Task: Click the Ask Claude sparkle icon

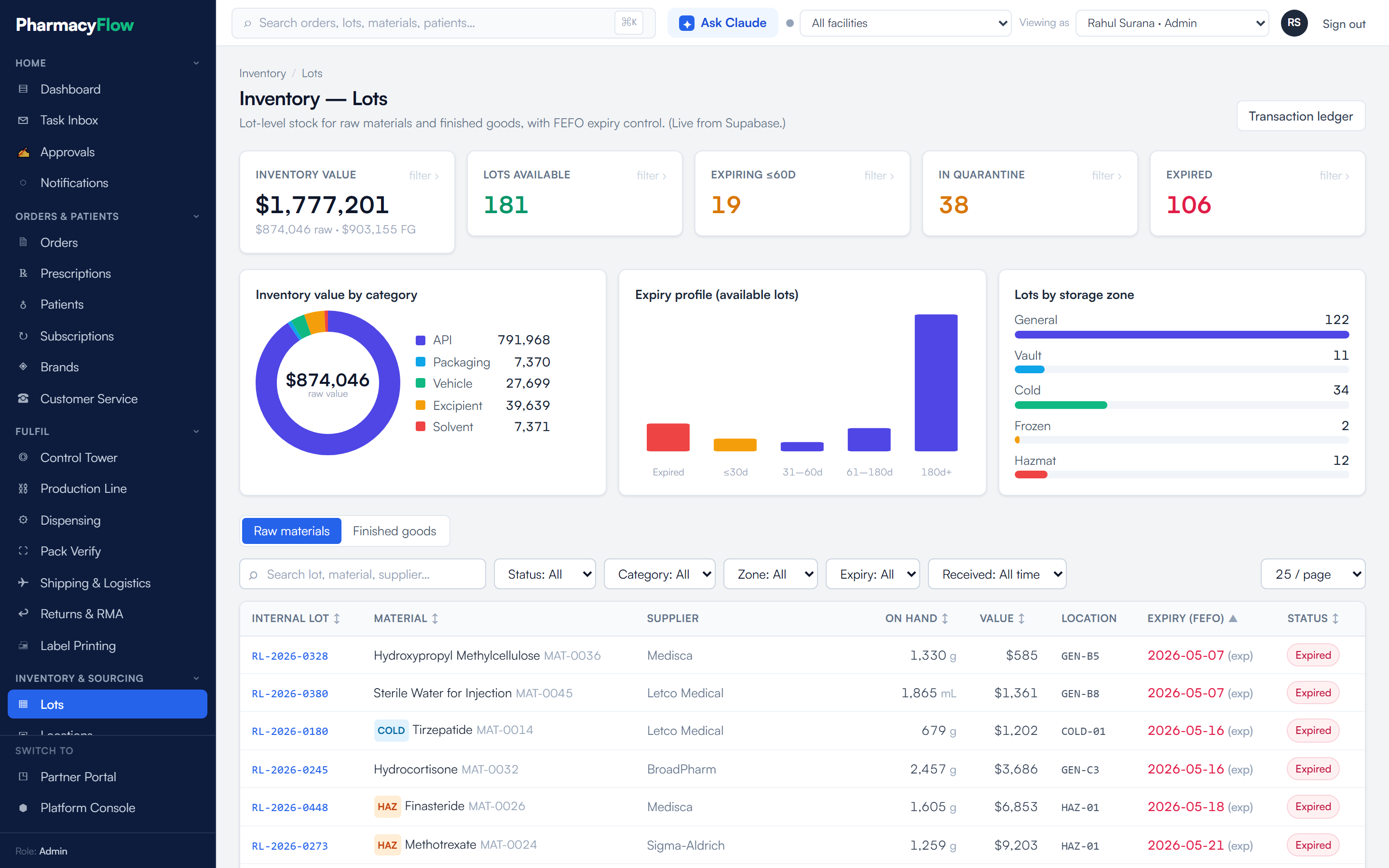Action: point(686,23)
